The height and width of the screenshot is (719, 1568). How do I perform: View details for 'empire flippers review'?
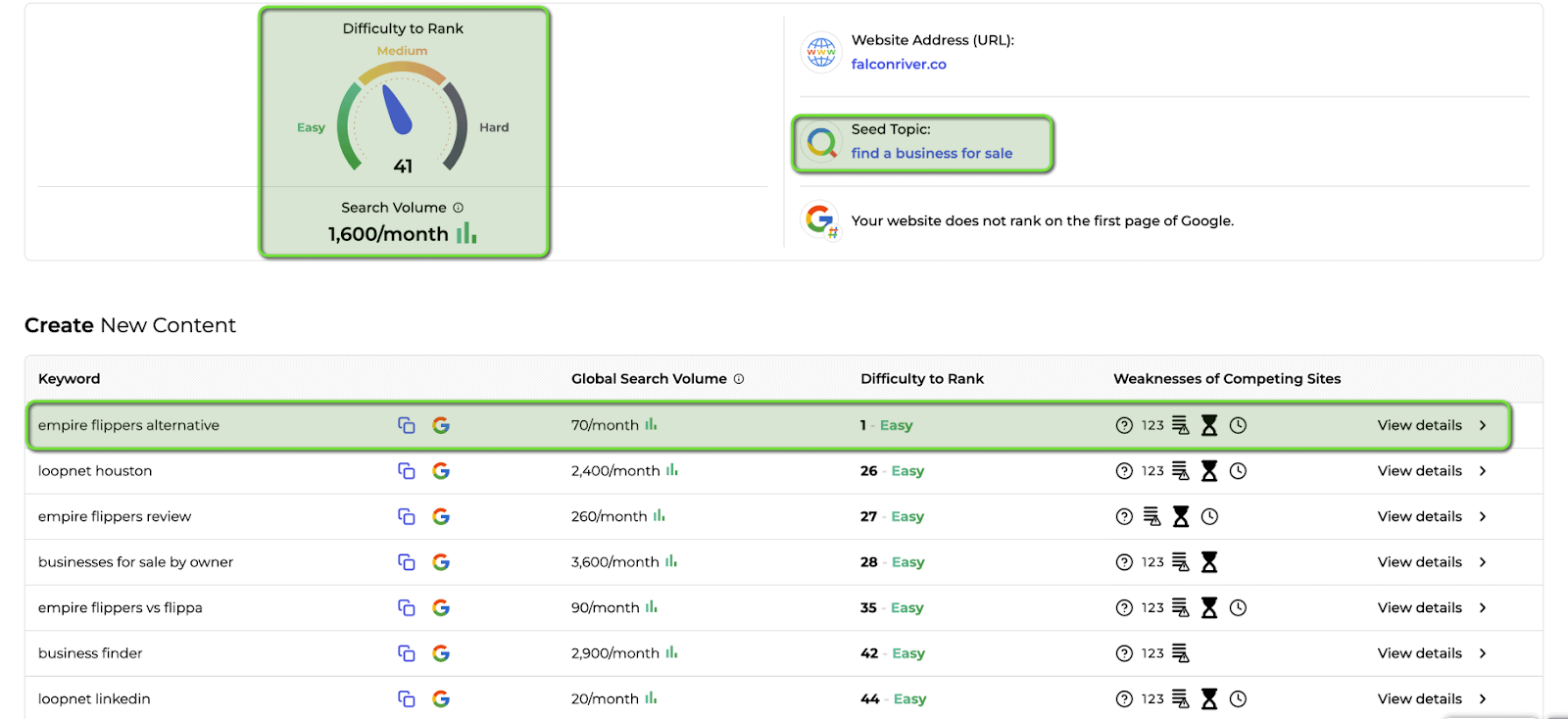[x=1419, y=516]
